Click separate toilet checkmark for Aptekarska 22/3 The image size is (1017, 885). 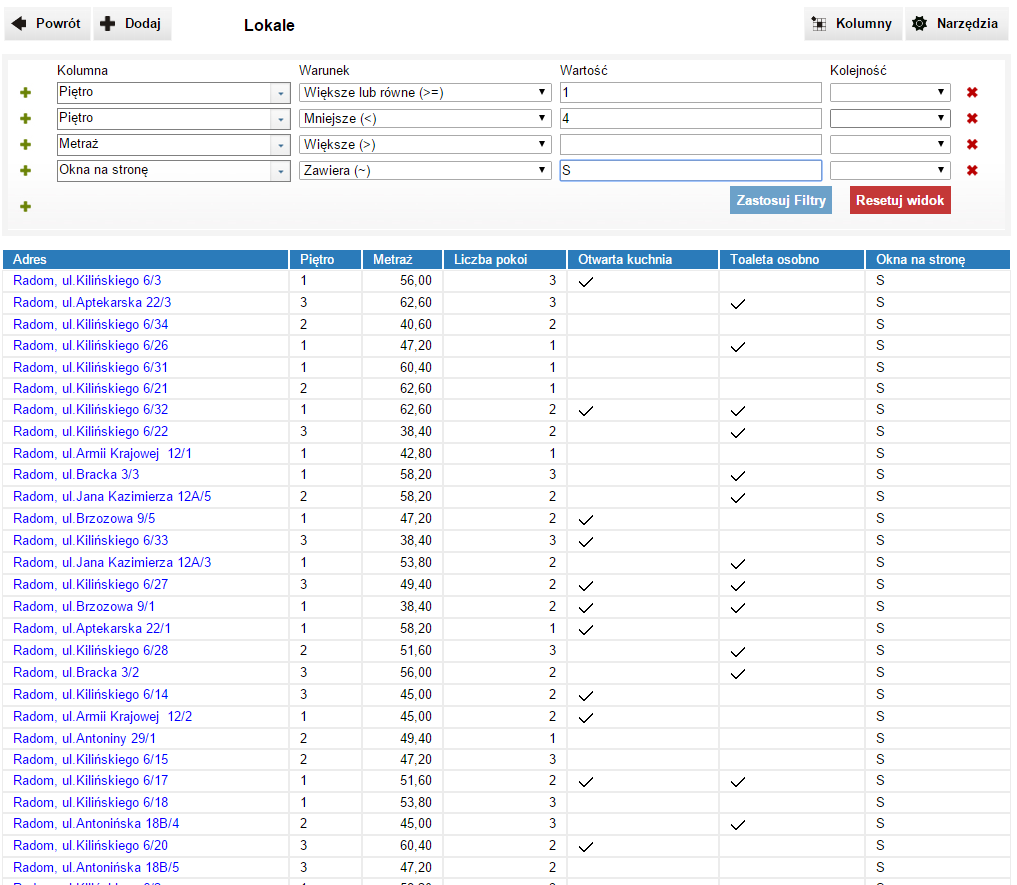[738, 303]
